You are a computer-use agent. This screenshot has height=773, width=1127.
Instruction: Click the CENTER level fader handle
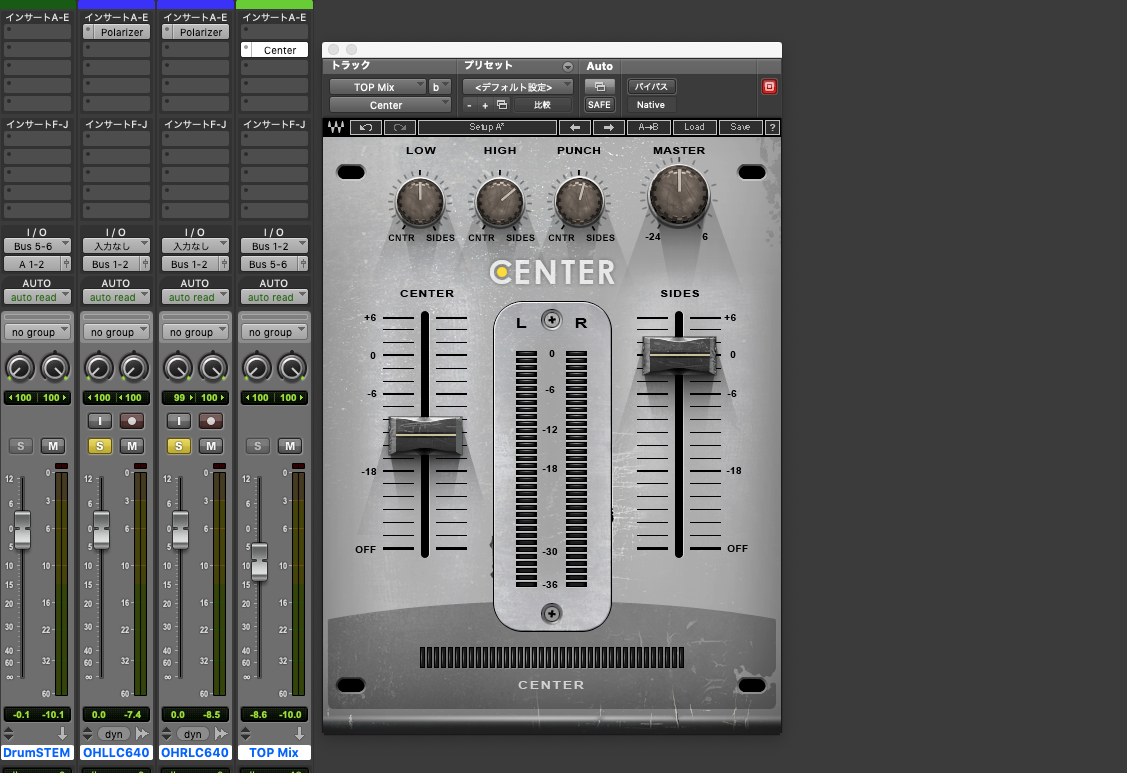point(426,435)
